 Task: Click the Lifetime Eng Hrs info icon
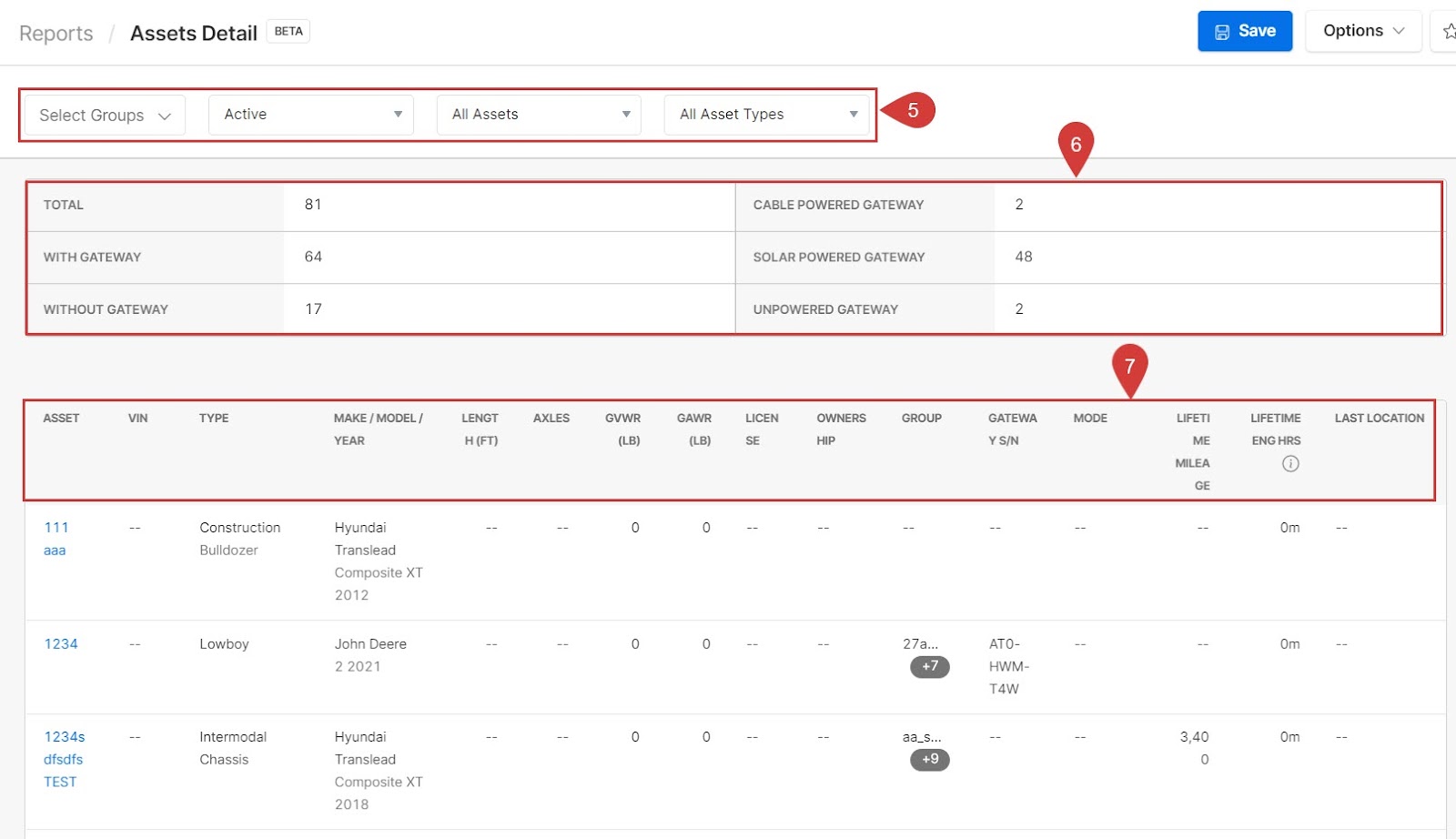(1290, 464)
